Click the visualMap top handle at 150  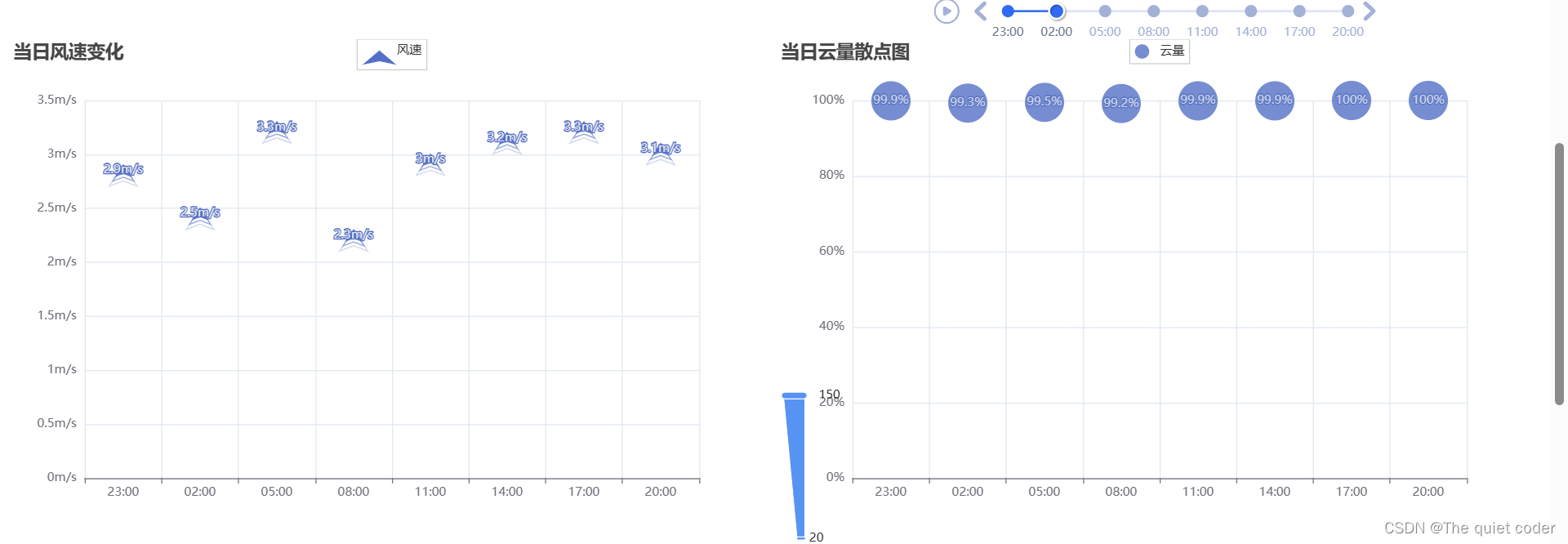coord(794,395)
